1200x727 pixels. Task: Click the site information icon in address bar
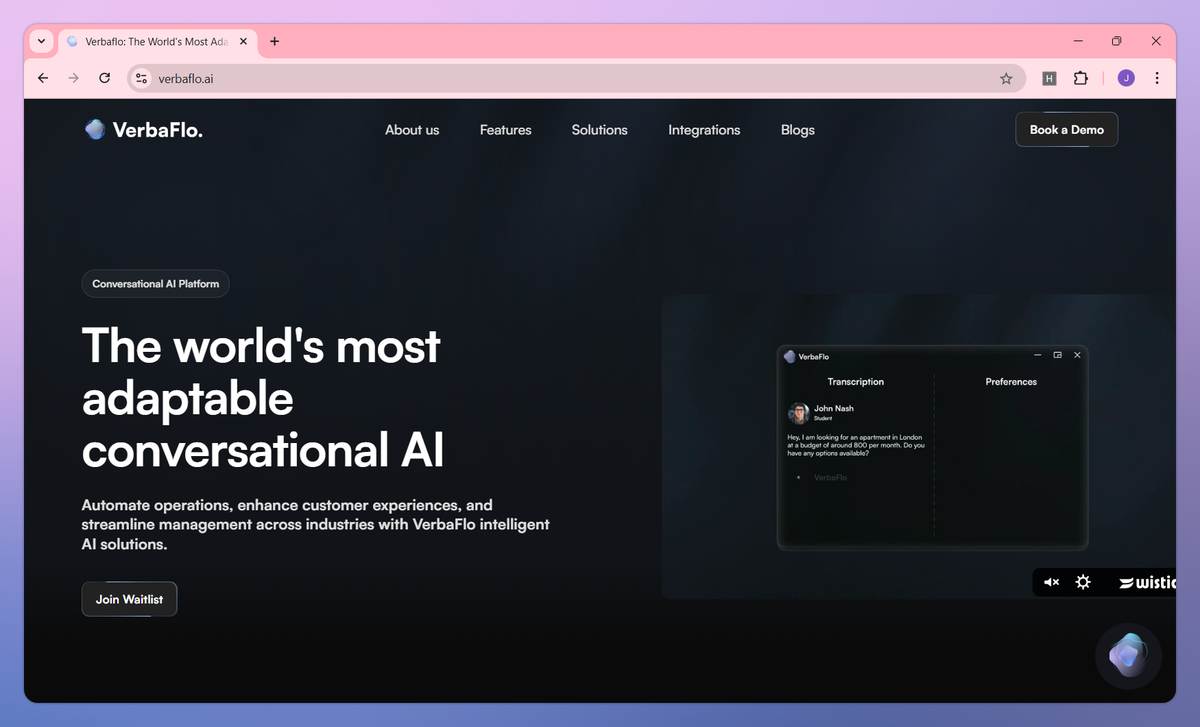pyautogui.click(x=141, y=78)
